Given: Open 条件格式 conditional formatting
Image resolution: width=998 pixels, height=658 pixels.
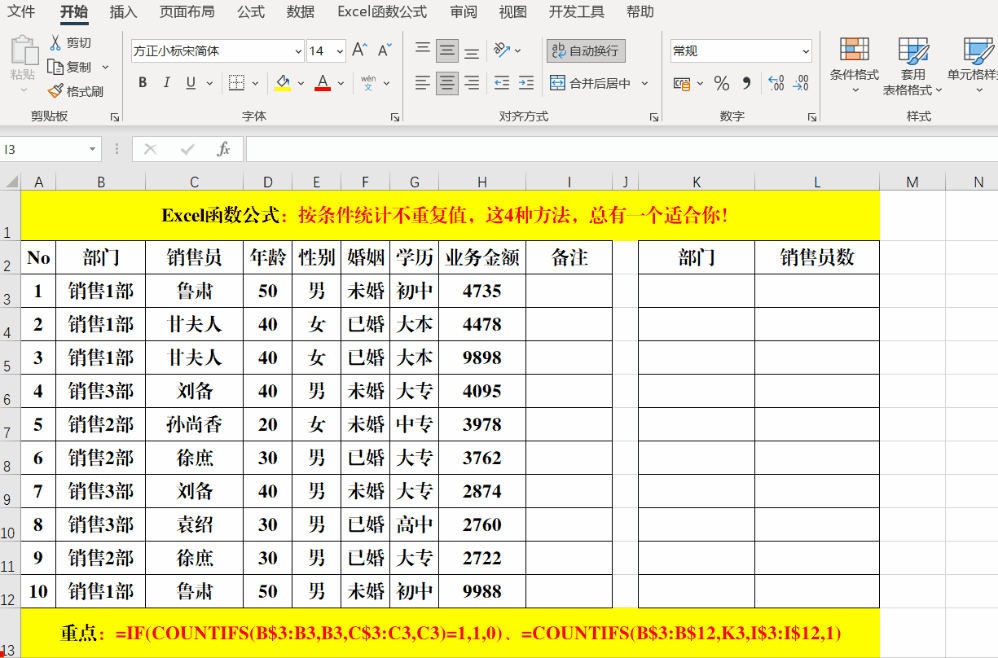Looking at the screenshot, I should click(854, 65).
